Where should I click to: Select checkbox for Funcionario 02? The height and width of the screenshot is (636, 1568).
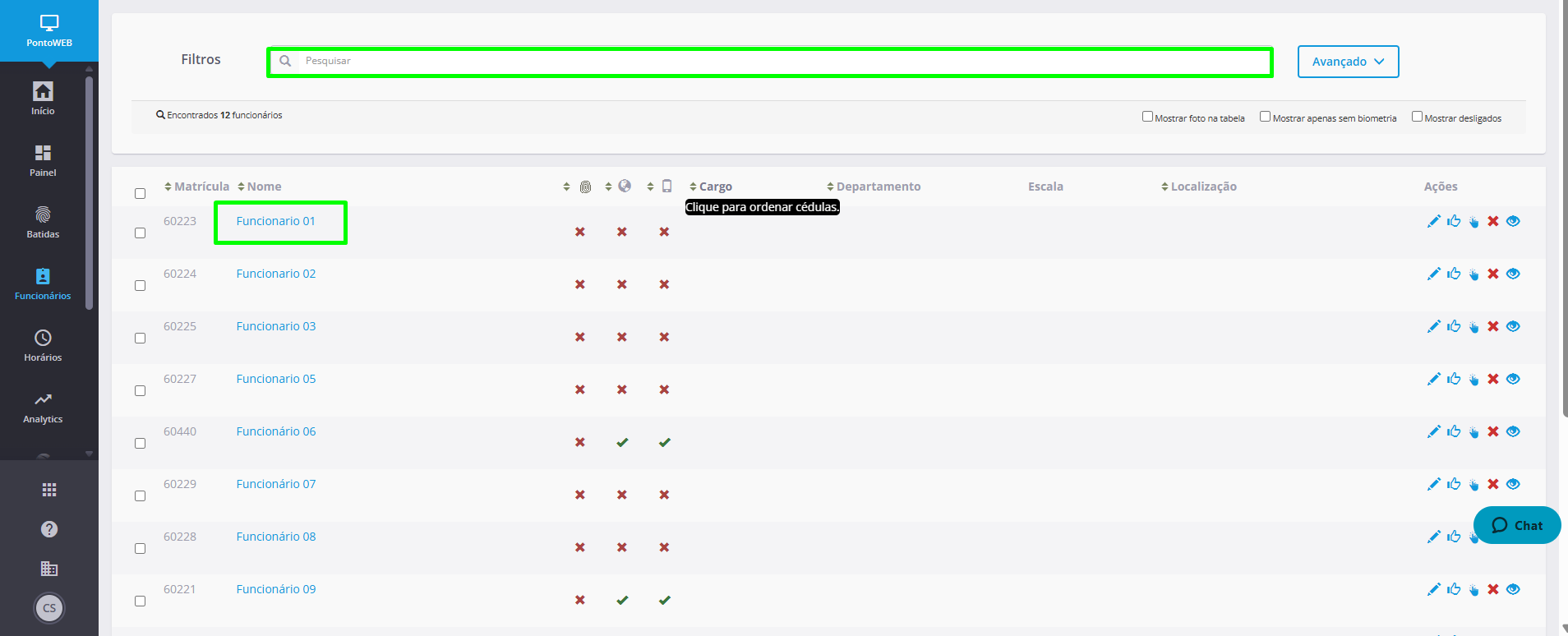[140, 286]
